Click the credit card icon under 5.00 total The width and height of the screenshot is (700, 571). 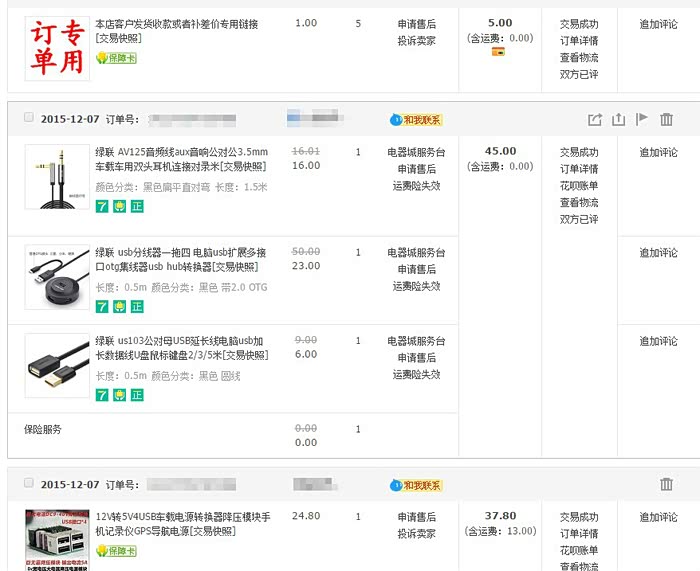coord(498,52)
